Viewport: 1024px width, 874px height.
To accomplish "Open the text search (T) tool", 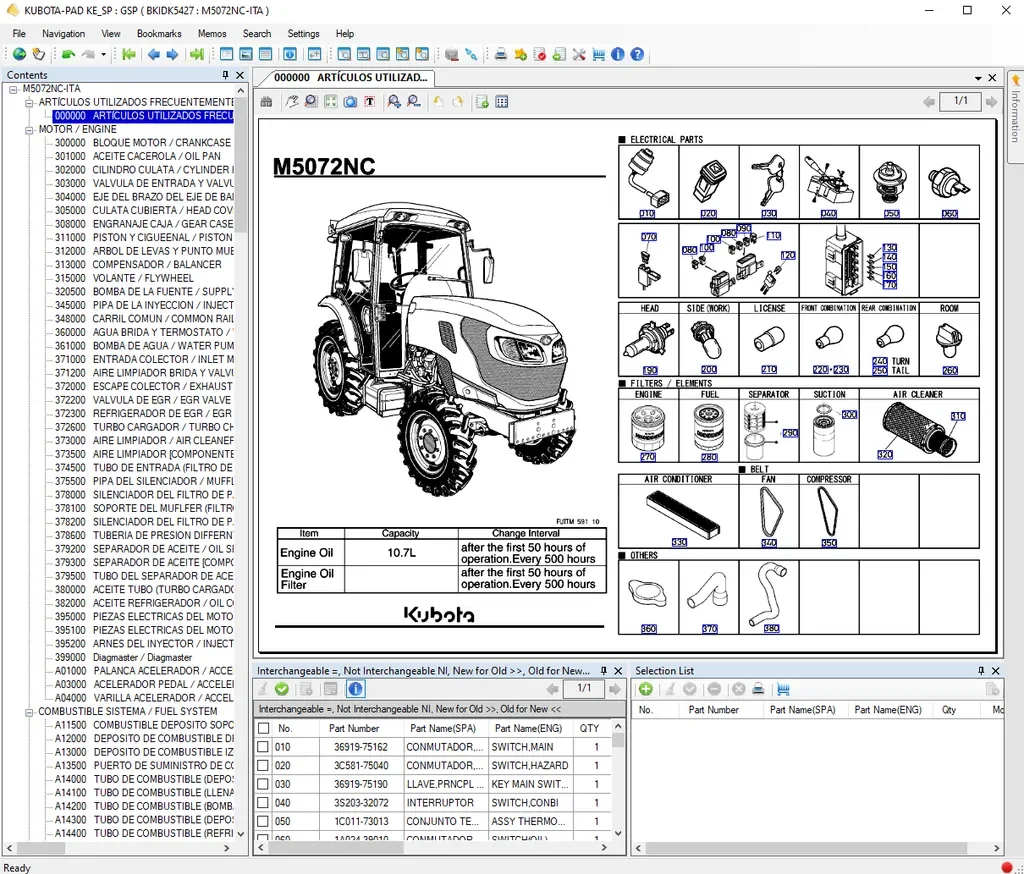I will pos(371,101).
